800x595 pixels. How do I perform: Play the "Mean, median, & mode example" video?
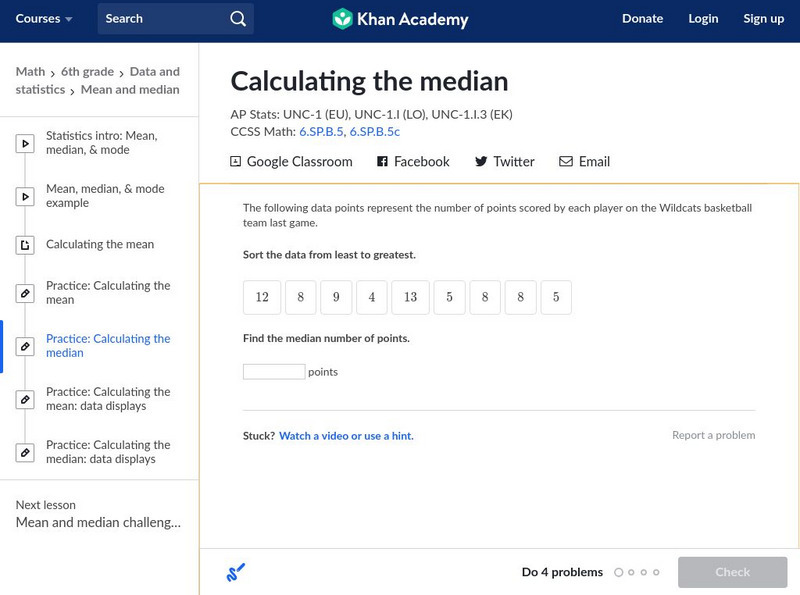25,193
